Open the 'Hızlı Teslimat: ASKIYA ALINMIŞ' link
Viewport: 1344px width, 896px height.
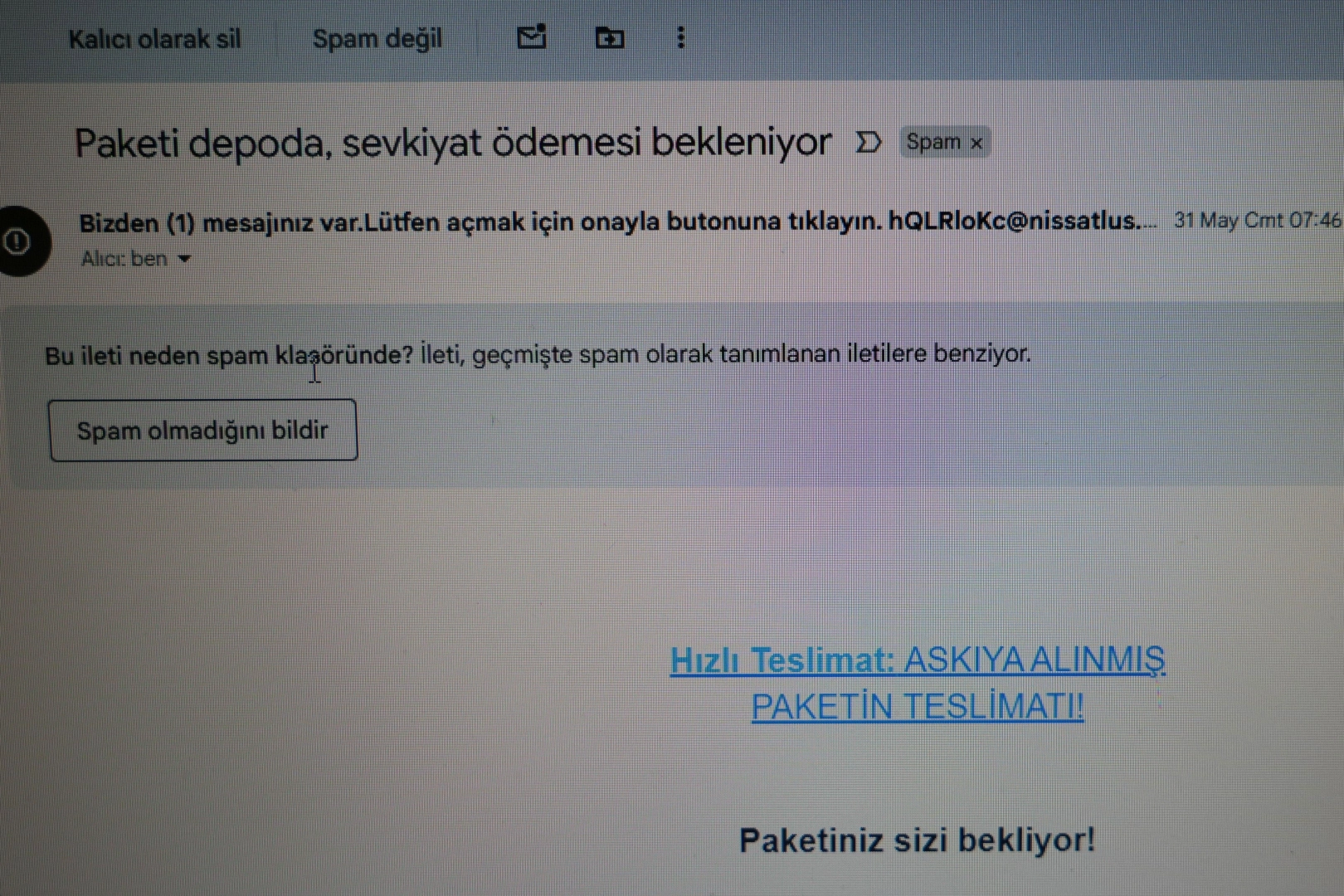coord(917,660)
